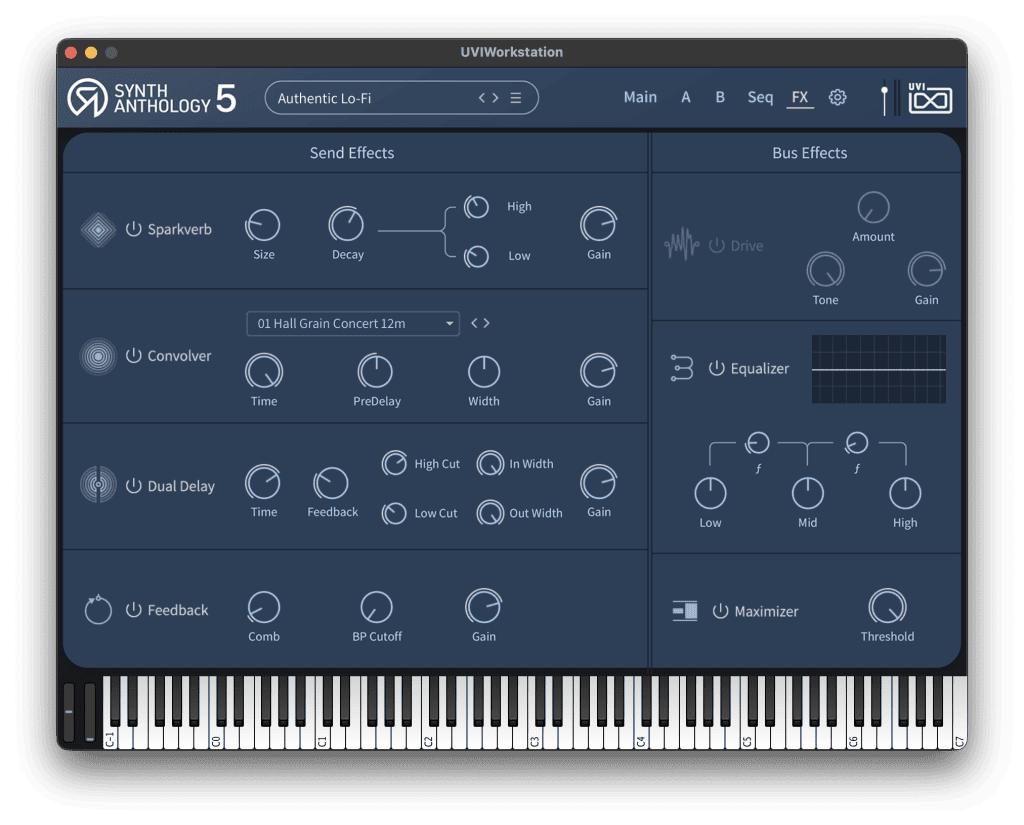This screenshot has width=1024, height=825.
Task: Click the Dual Delay effect icon
Action: pos(99,485)
